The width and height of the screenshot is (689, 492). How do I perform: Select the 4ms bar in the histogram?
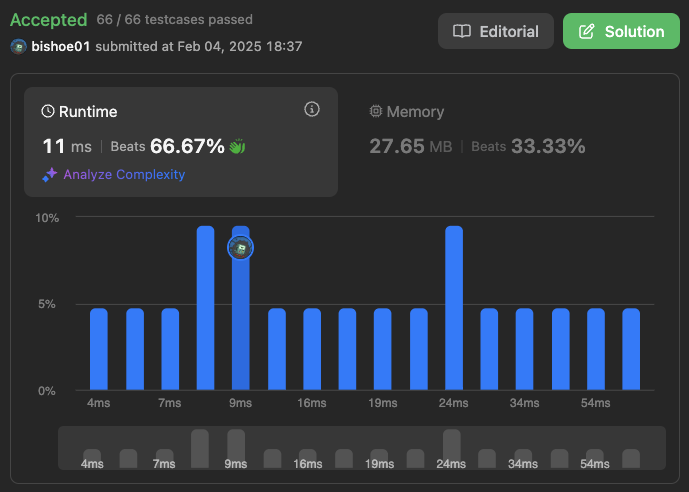[99, 349]
